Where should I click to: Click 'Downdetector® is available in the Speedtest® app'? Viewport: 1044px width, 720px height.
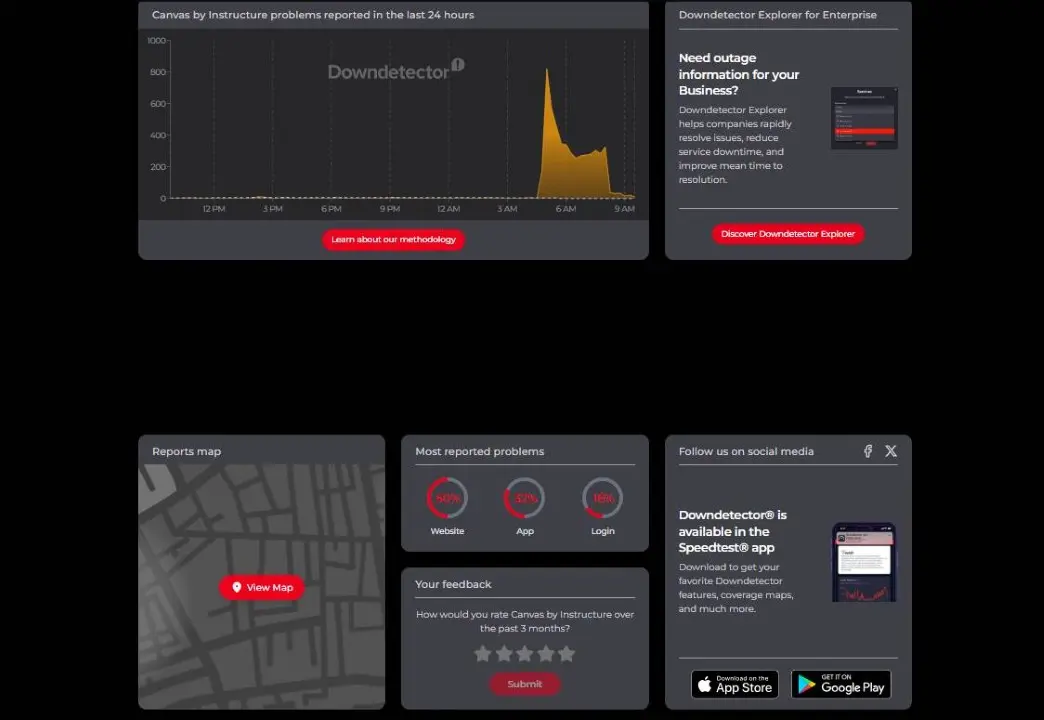click(732, 531)
